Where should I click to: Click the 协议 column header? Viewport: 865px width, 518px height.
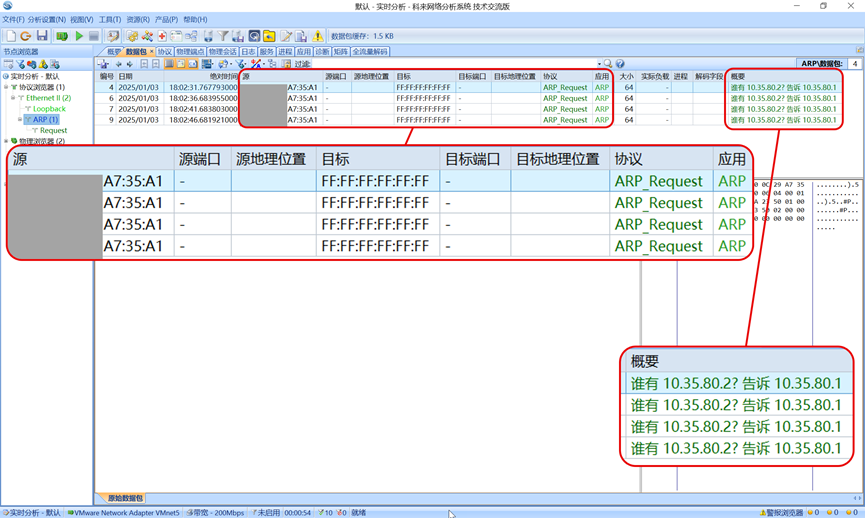click(x=549, y=76)
